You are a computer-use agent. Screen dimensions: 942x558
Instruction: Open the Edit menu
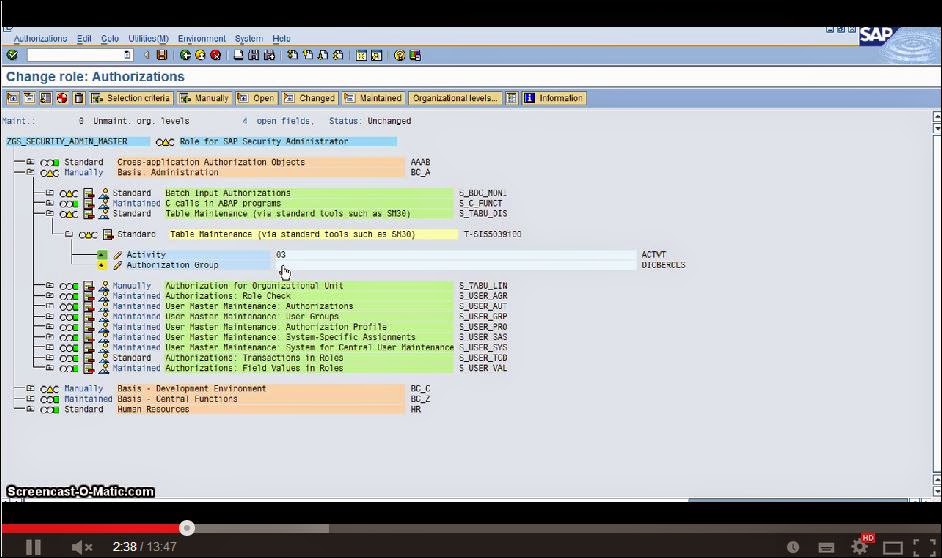click(84, 38)
